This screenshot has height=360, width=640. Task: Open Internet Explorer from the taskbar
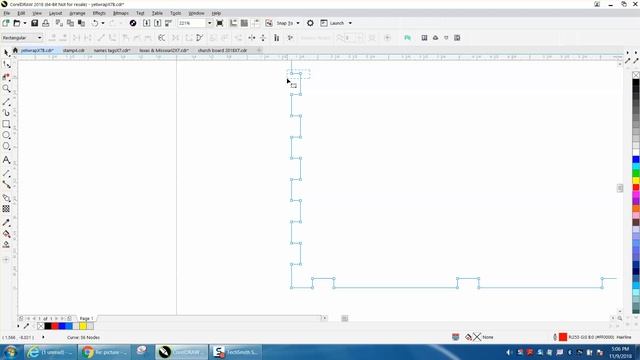coord(50,352)
